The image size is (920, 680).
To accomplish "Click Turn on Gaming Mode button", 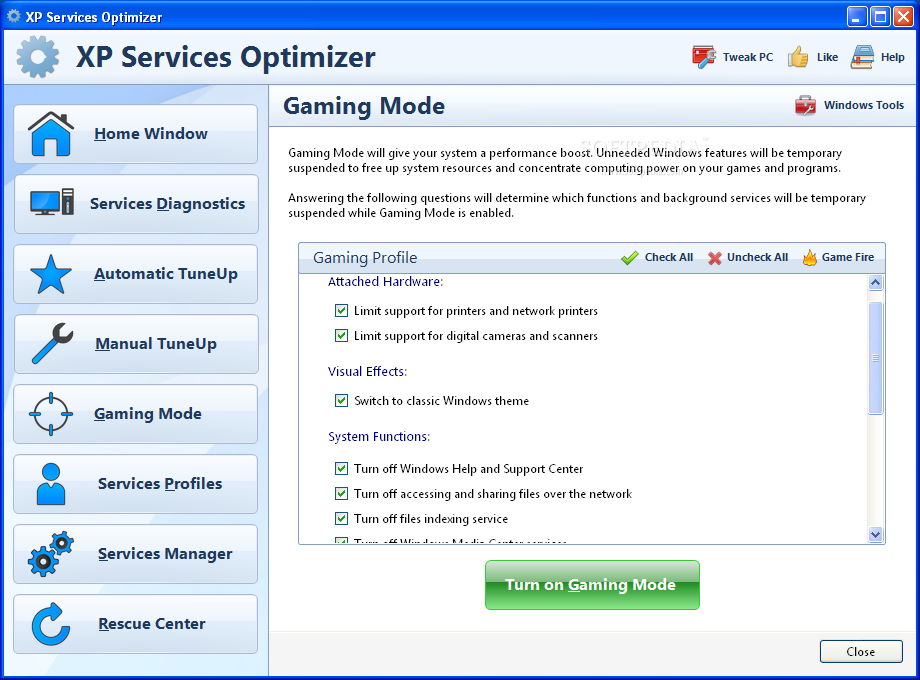I will coord(592,585).
